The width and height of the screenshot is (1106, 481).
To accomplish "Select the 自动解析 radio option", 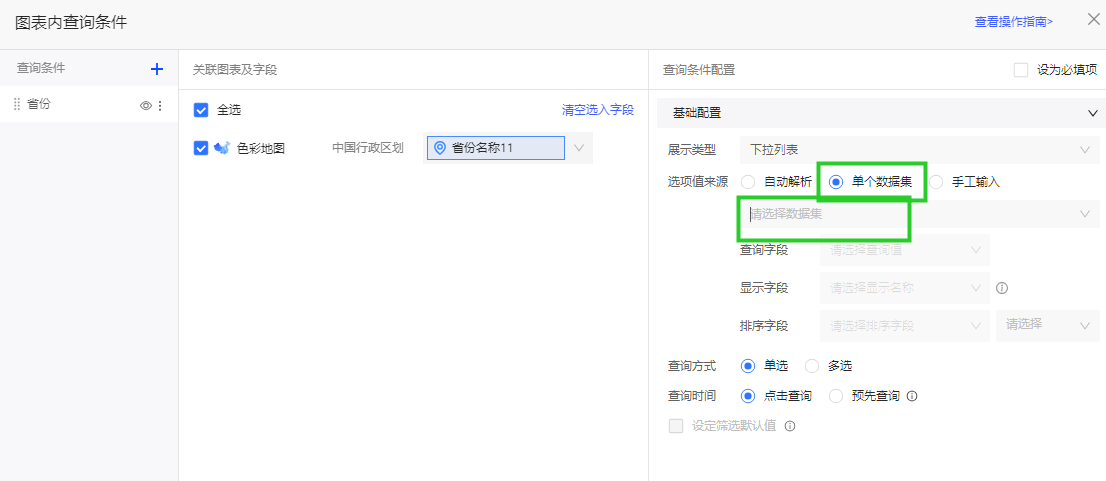I will (748, 182).
